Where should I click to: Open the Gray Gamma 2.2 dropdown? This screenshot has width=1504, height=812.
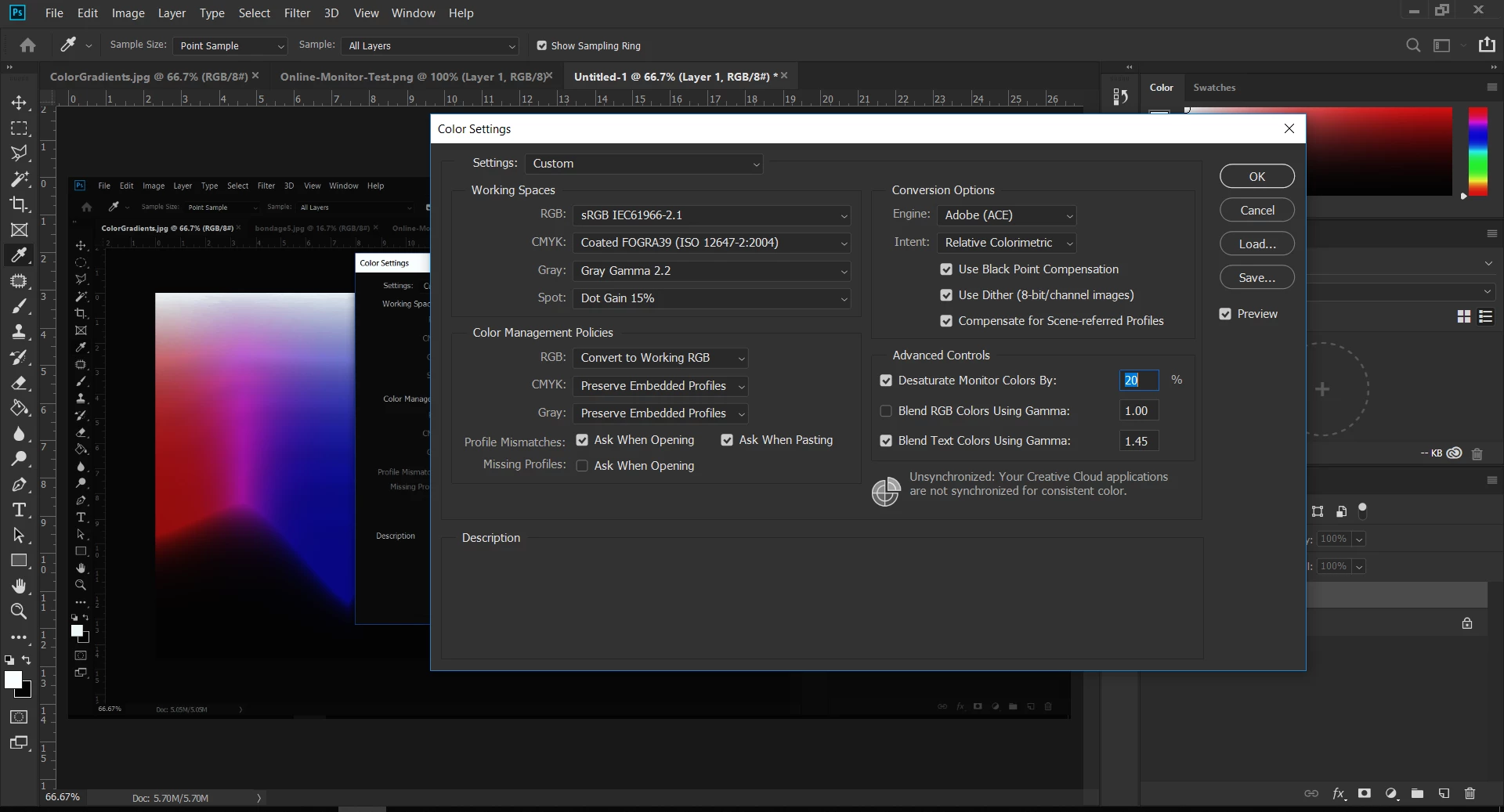[711, 271]
